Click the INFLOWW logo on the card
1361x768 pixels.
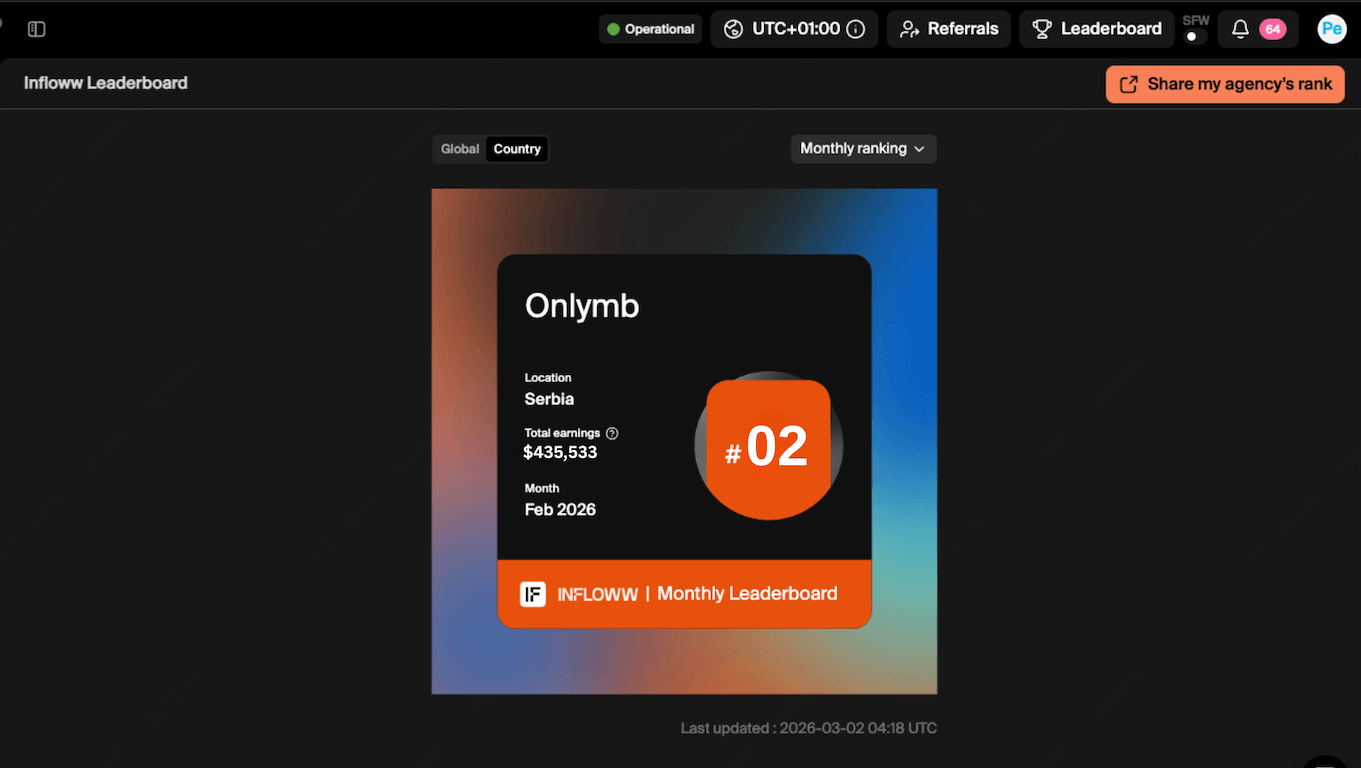click(x=533, y=594)
